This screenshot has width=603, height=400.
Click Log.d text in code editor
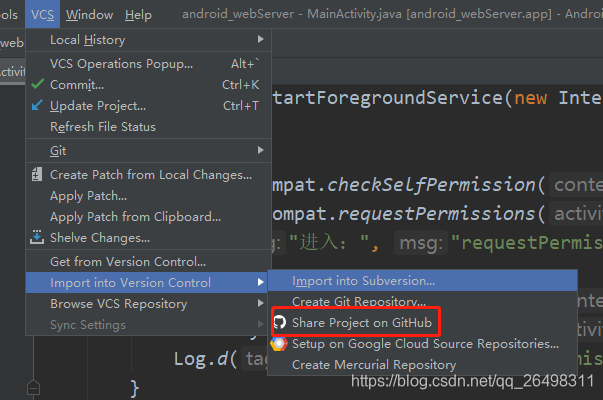coord(201,358)
